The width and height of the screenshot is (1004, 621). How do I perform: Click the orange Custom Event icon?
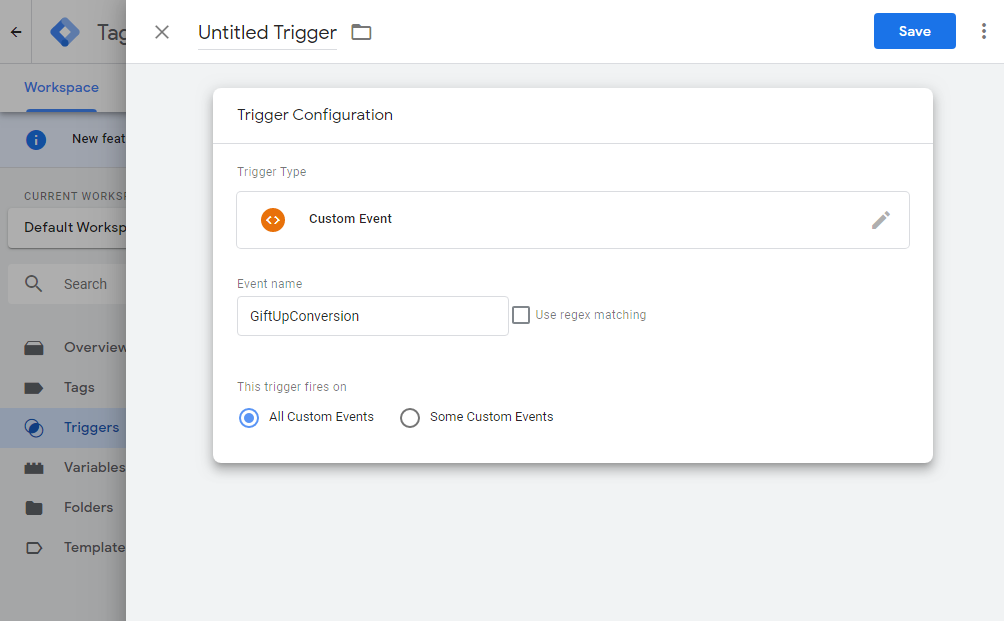coord(273,220)
